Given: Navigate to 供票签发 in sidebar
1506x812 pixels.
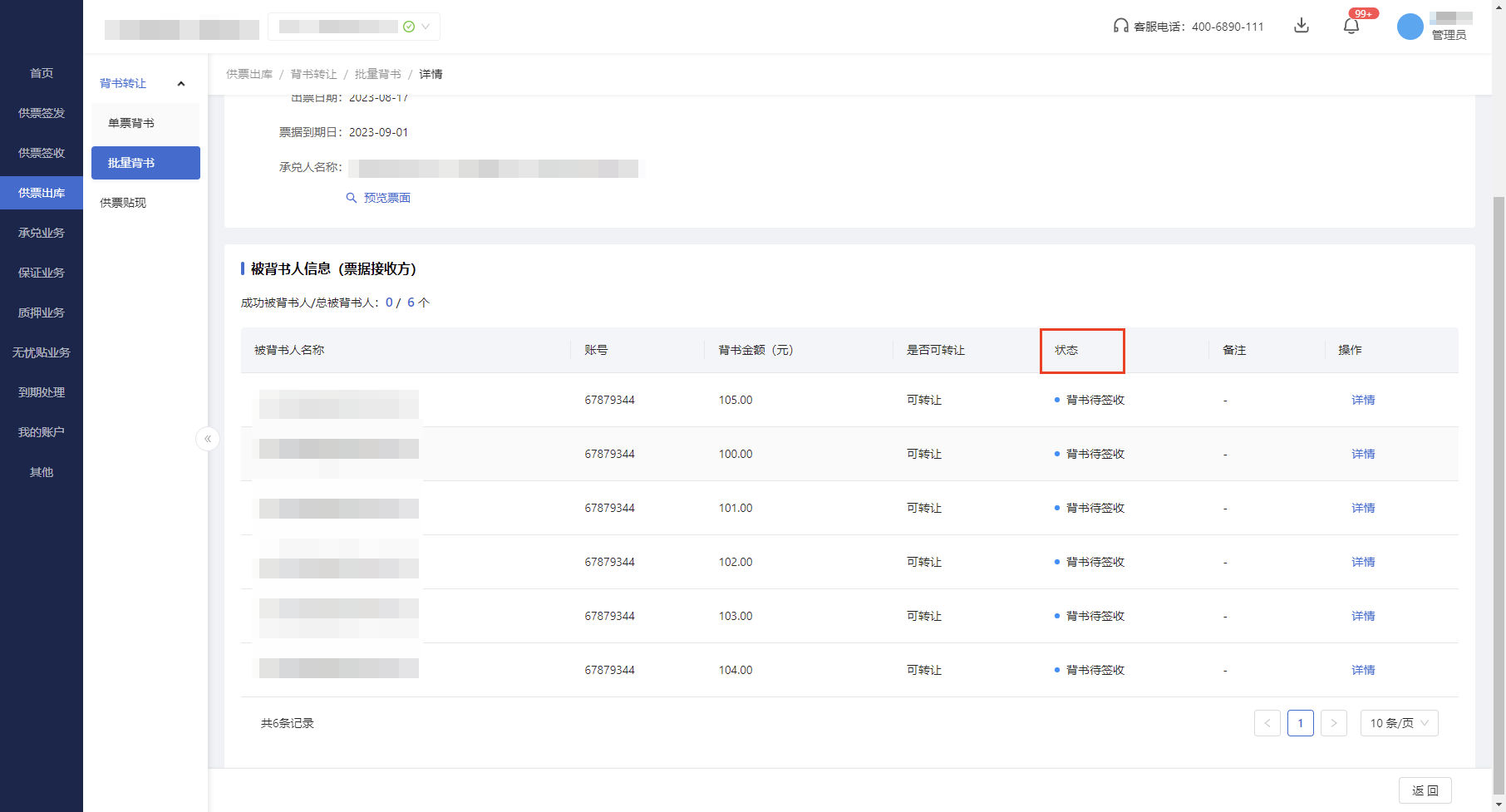Looking at the screenshot, I should coord(42,113).
